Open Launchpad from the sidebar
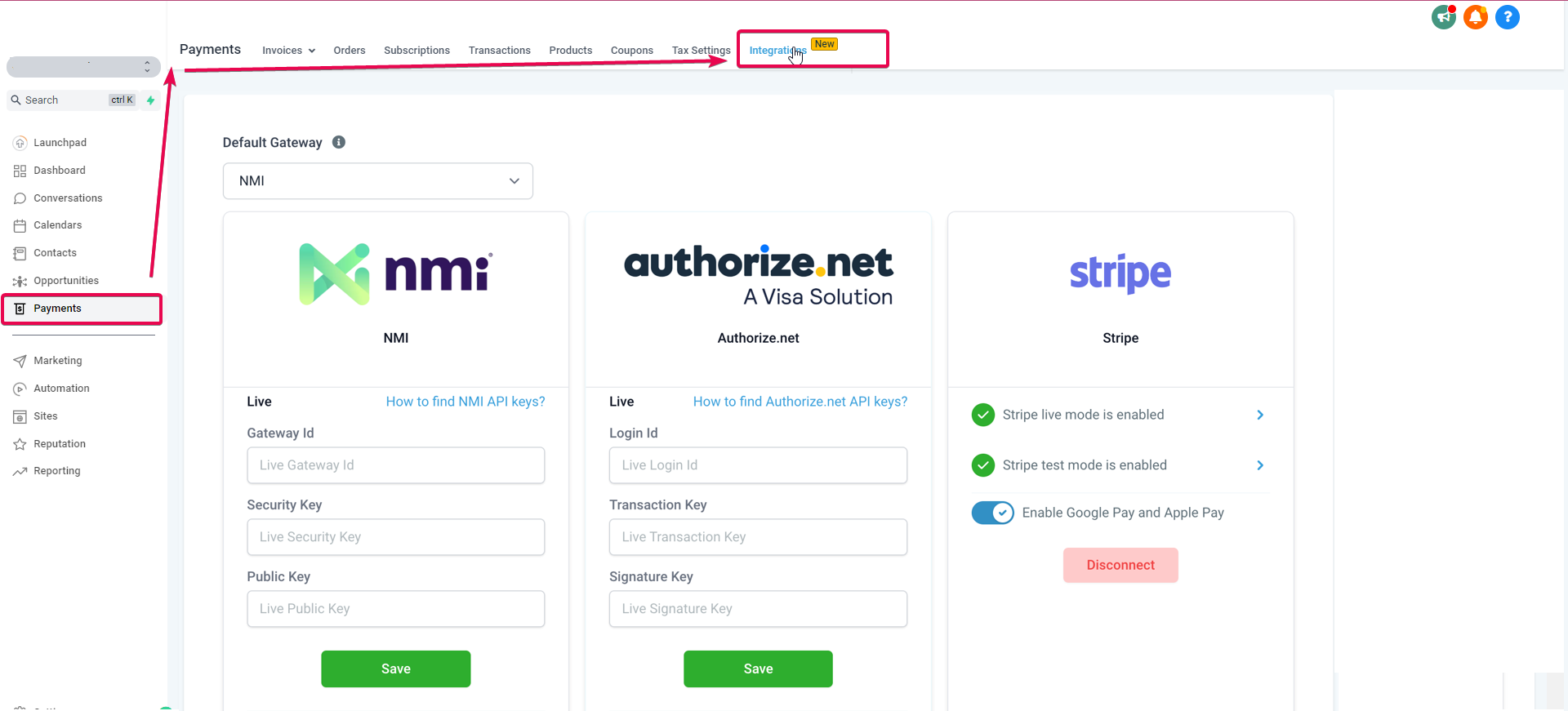Image resolution: width=1568 pixels, height=711 pixels. pyautogui.click(x=60, y=143)
